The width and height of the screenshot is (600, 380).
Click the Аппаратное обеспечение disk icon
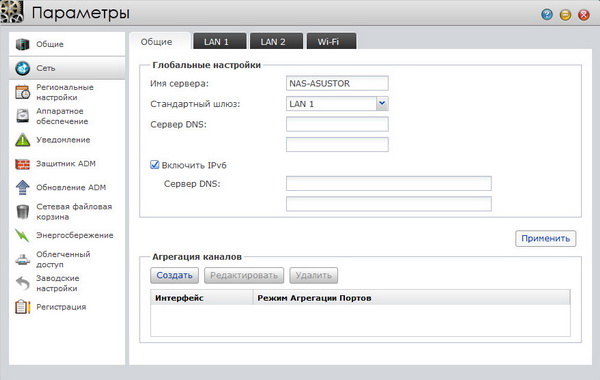tap(23, 116)
